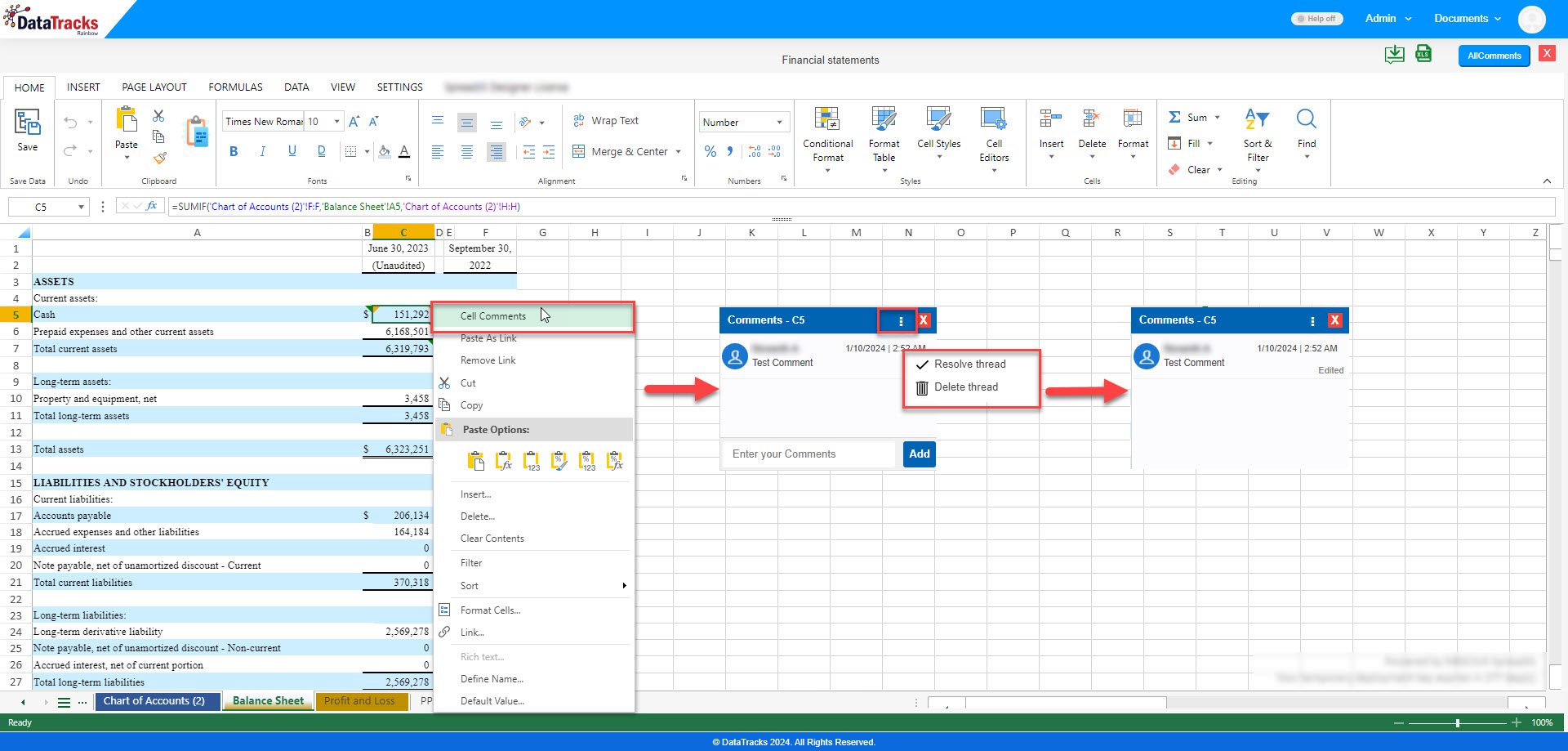The height and width of the screenshot is (751, 1568).
Task: Click the Insert cells icon
Action: pos(1051,119)
